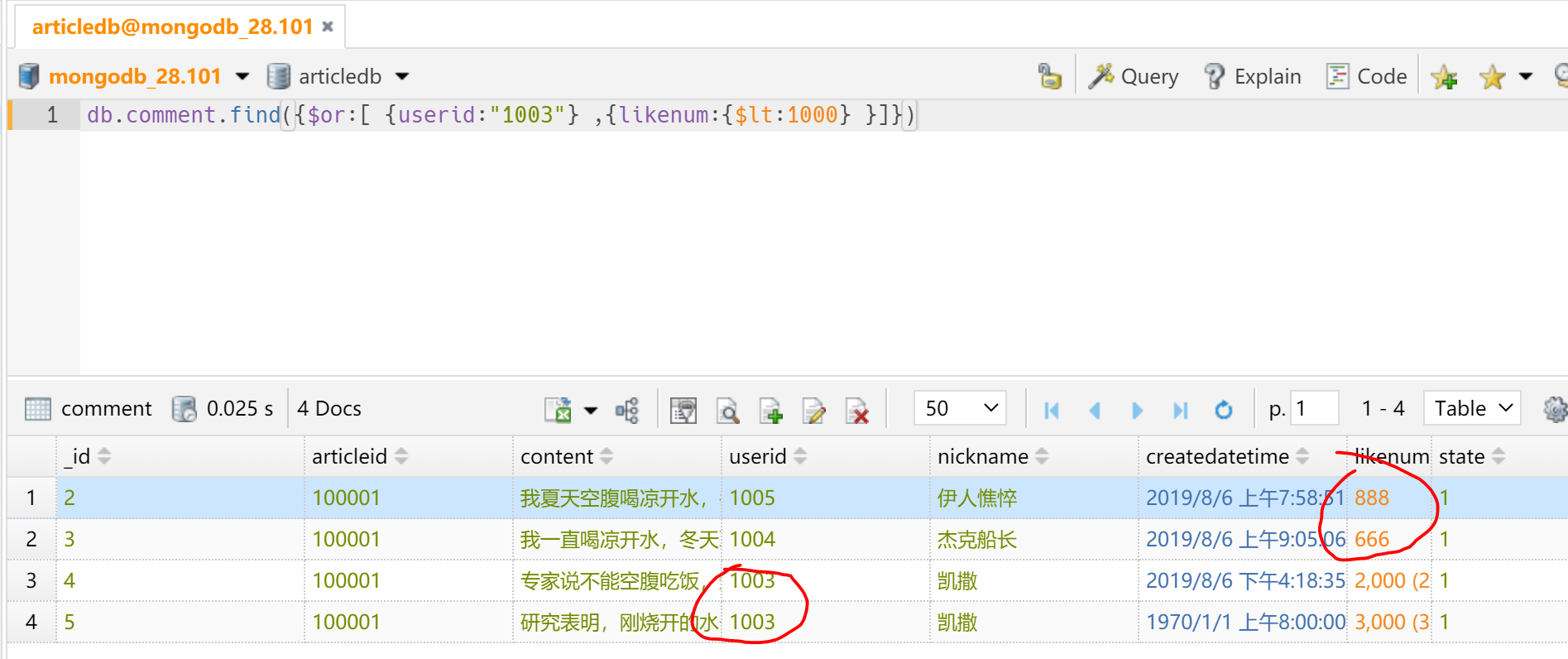Click the view document magnifier icon
Image resolution: width=1568 pixels, height=659 pixels.
pos(727,410)
